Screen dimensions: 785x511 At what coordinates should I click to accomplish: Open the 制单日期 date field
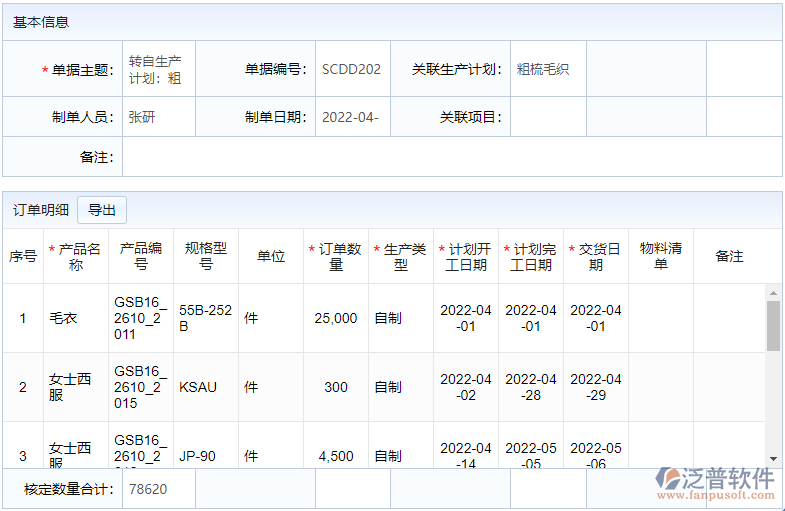[352, 117]
